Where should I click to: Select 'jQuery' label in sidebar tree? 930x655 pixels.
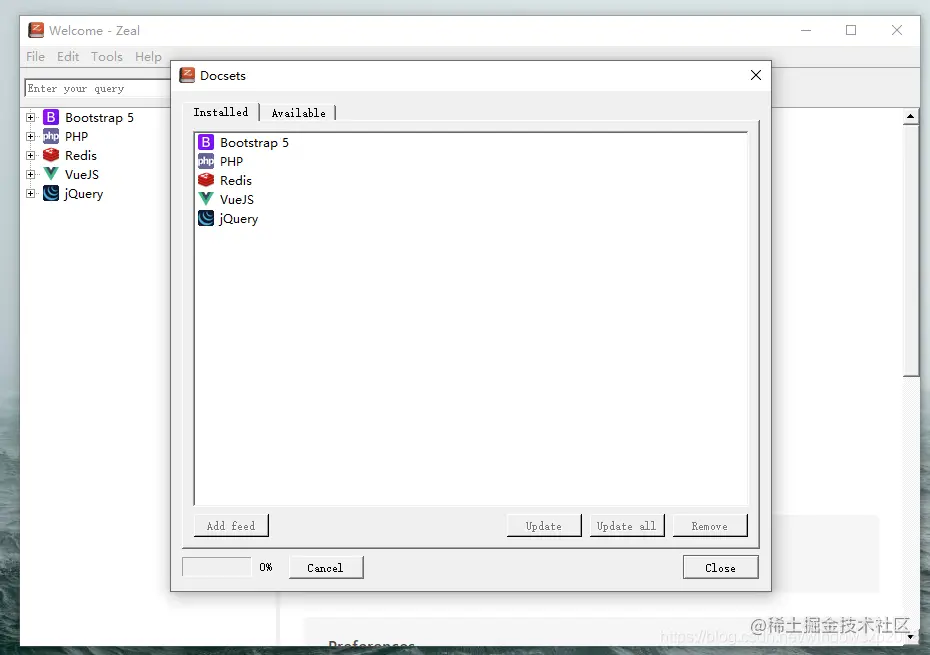click(84, 194)
